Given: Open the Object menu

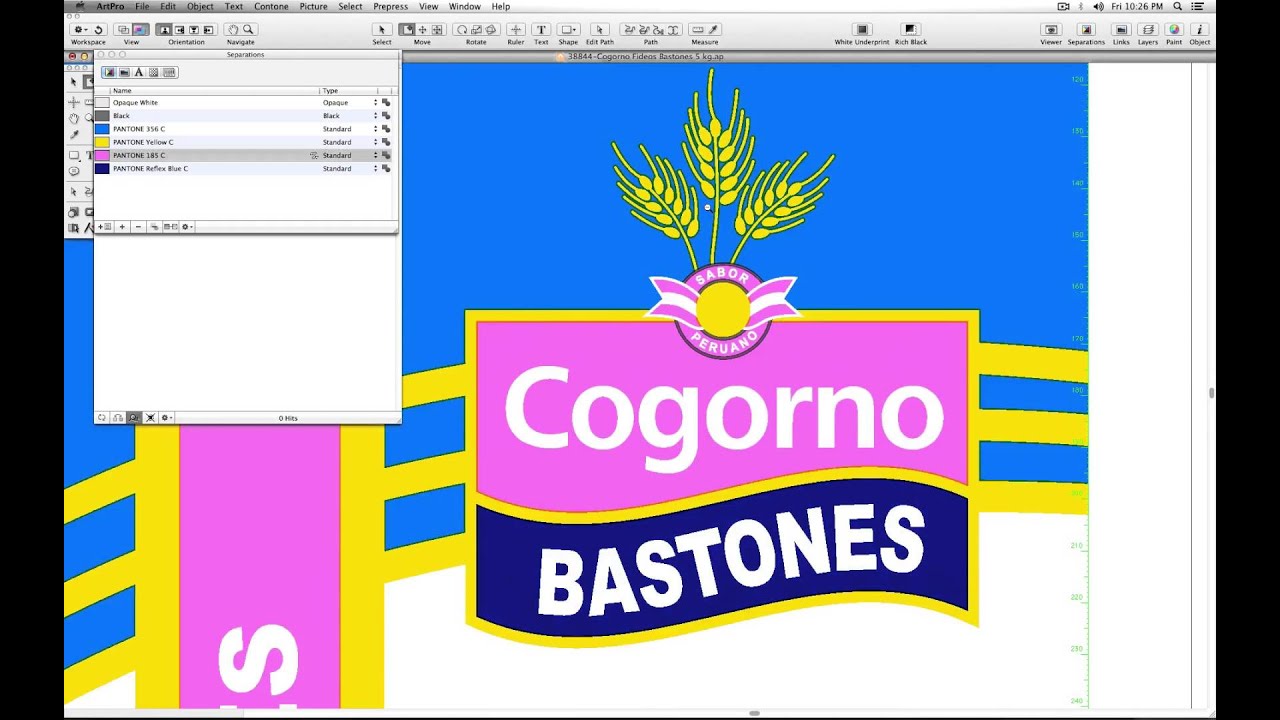Looking at the screenshot, I should [x=200, y=6].
